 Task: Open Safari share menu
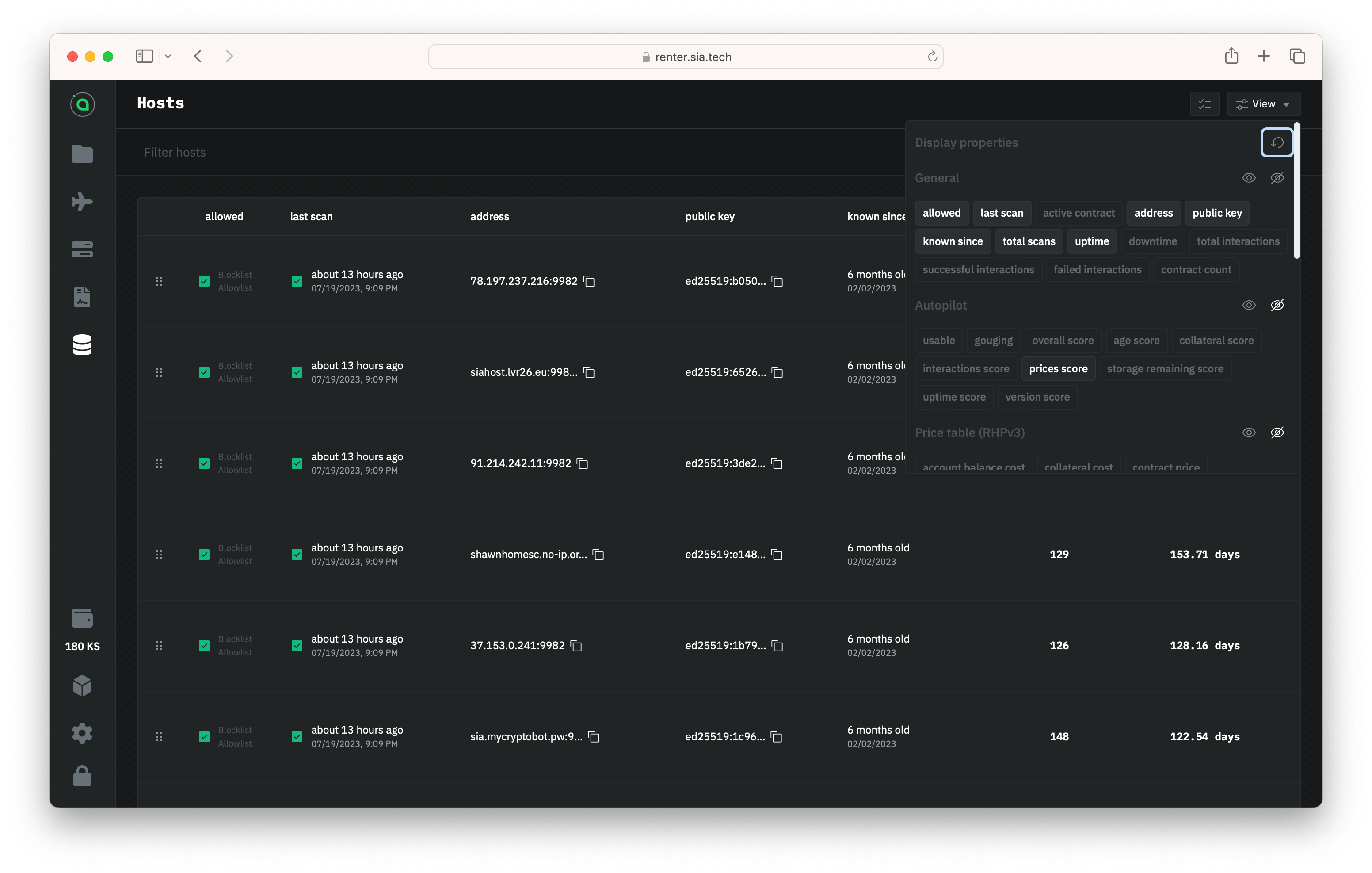coord(1231,56)
